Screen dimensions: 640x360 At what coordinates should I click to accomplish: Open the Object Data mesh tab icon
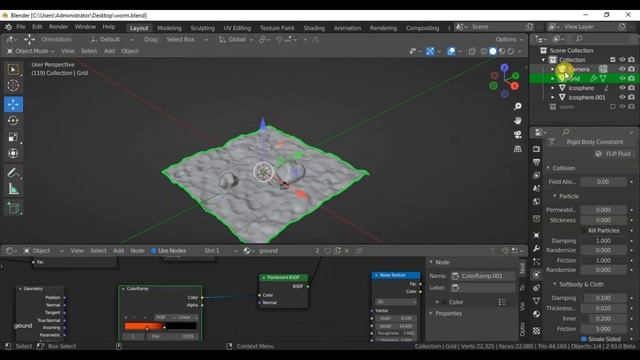(536, 301)
